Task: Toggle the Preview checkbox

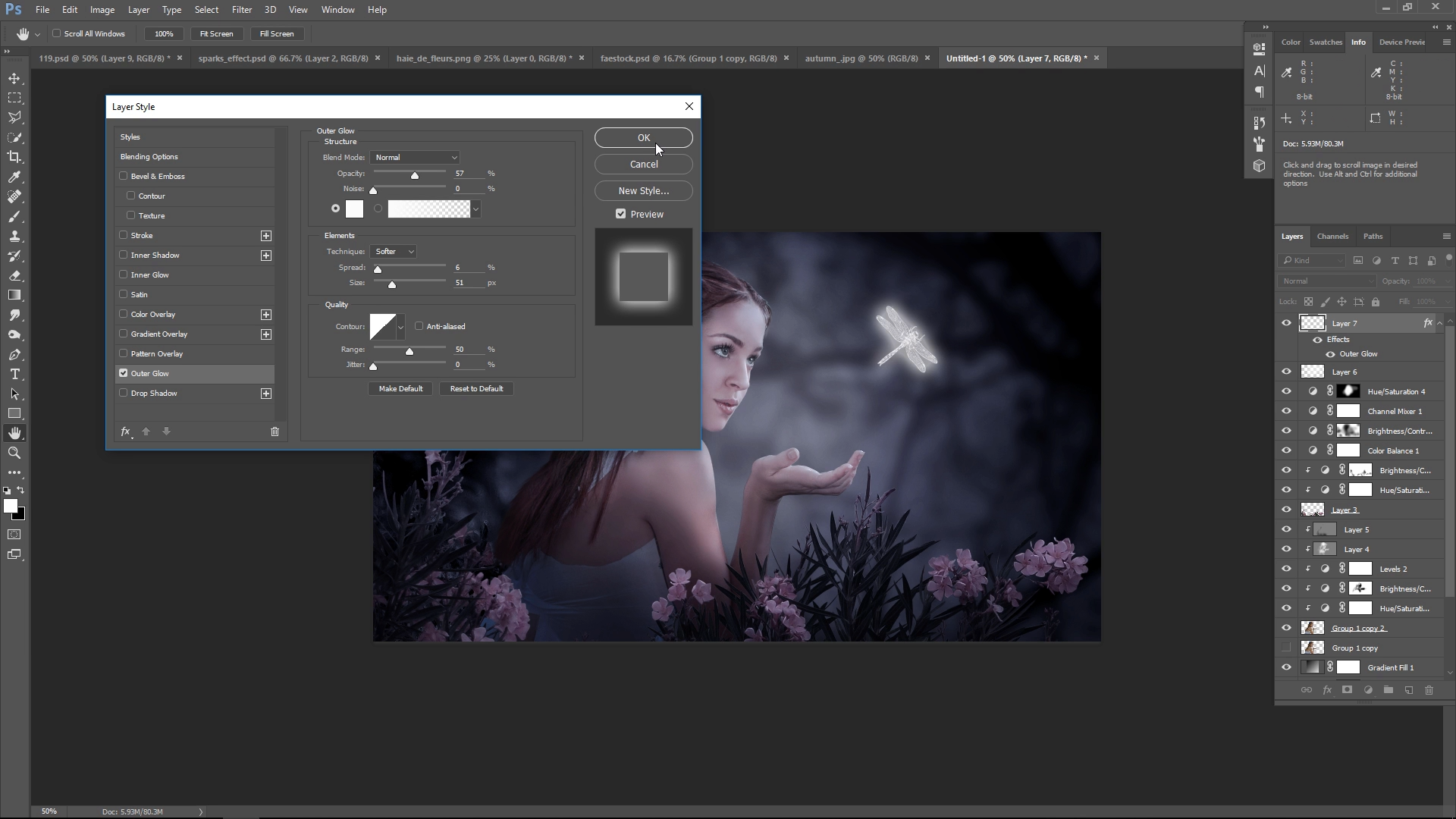Action: (x=621, y=214)
